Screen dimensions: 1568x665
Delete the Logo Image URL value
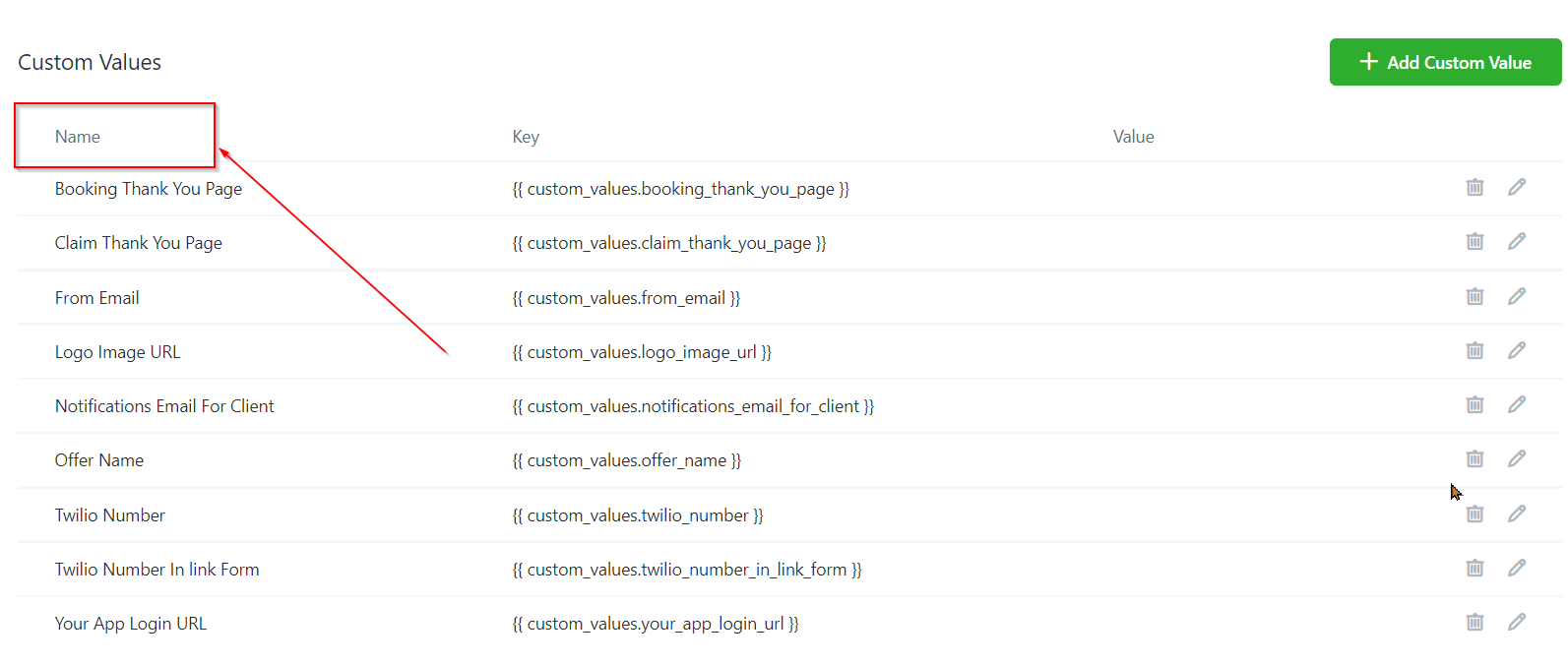click(x=1474, y=350)
